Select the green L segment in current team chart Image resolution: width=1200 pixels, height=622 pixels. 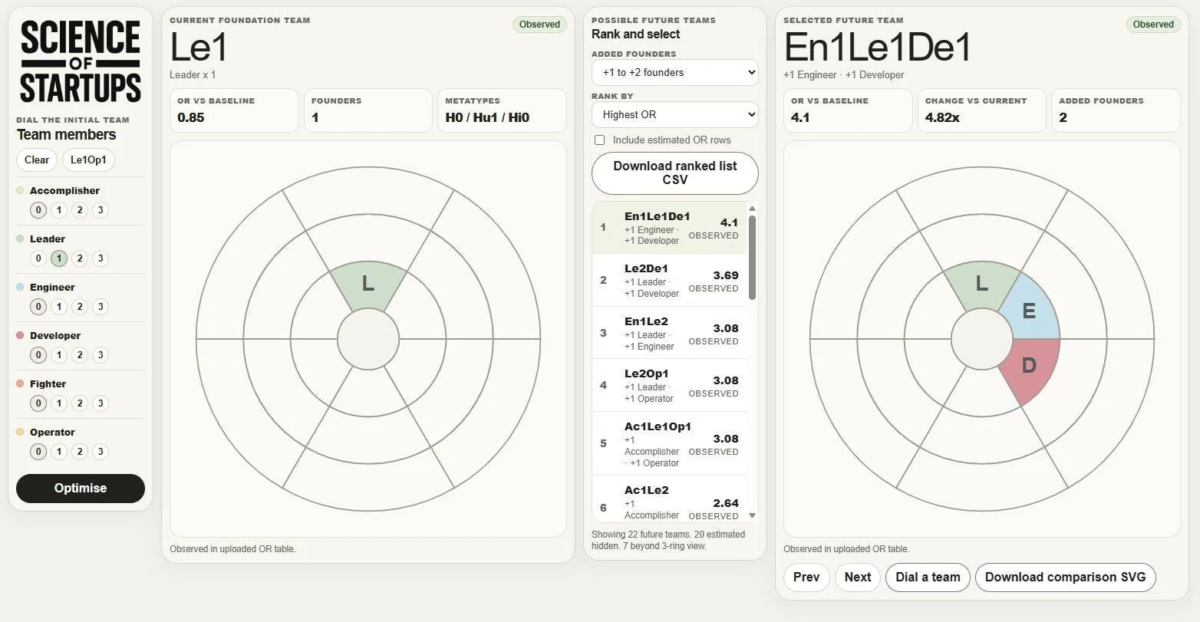click(367, 284)
